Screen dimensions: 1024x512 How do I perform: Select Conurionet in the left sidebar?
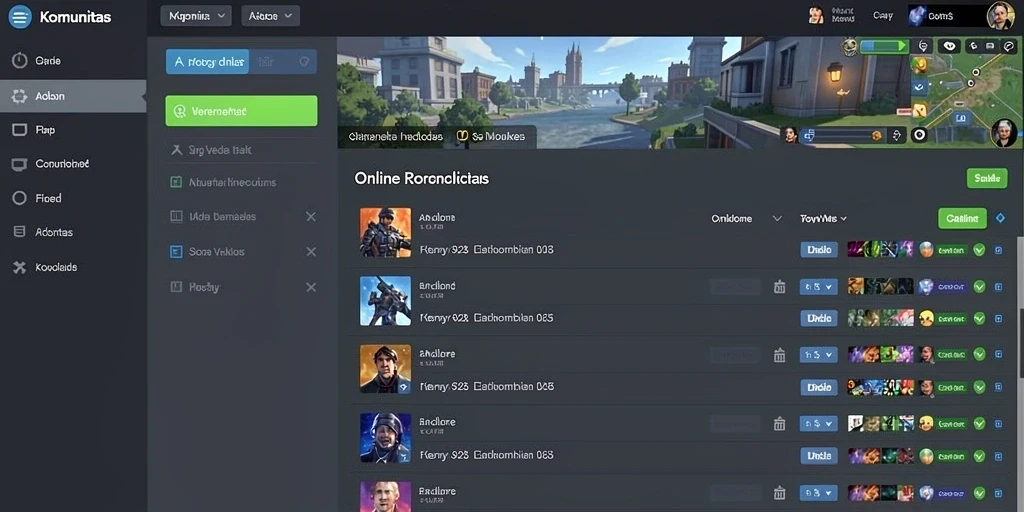point(61,164)
